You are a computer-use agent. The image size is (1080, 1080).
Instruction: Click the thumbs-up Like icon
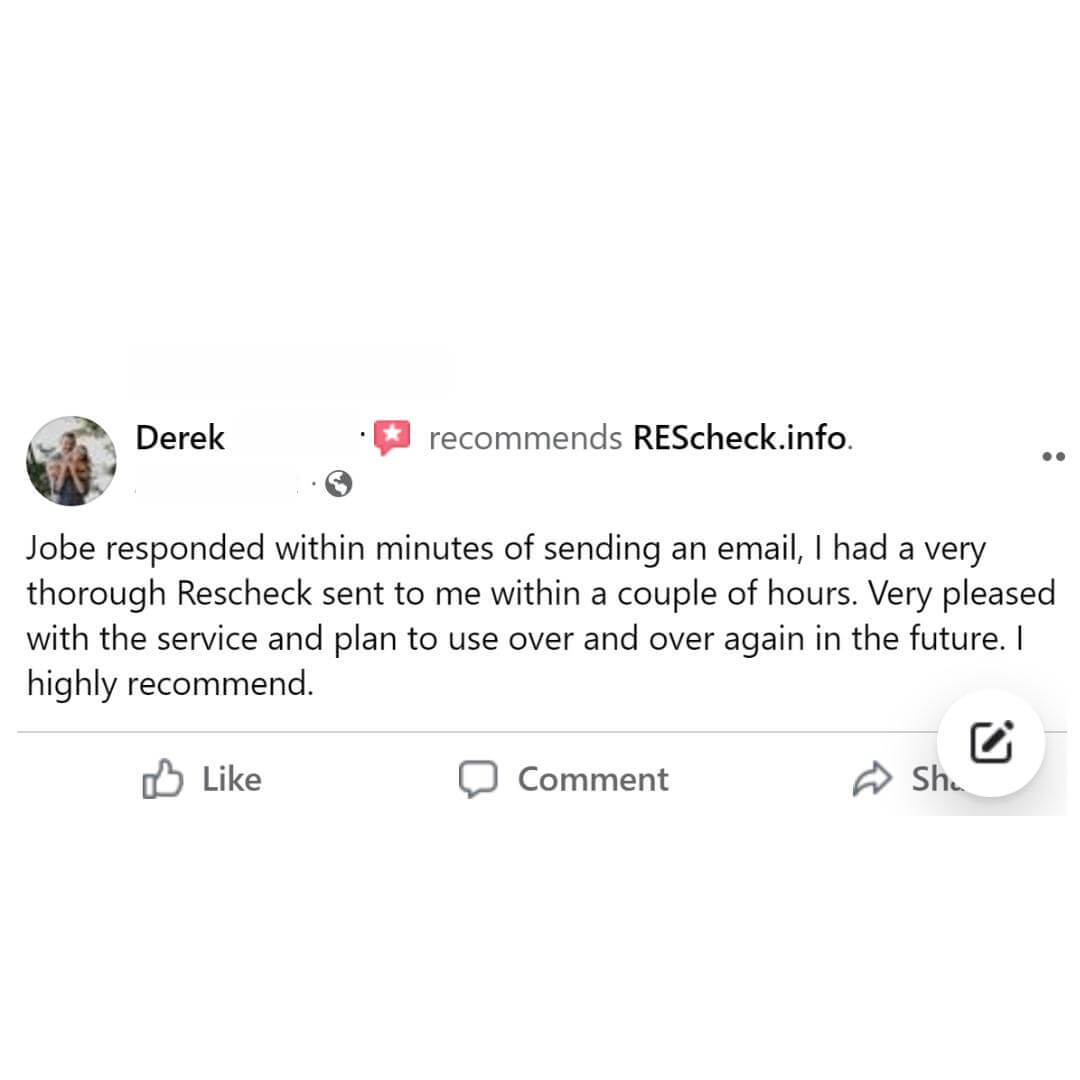pyautogui.click(x=162, y=779)
